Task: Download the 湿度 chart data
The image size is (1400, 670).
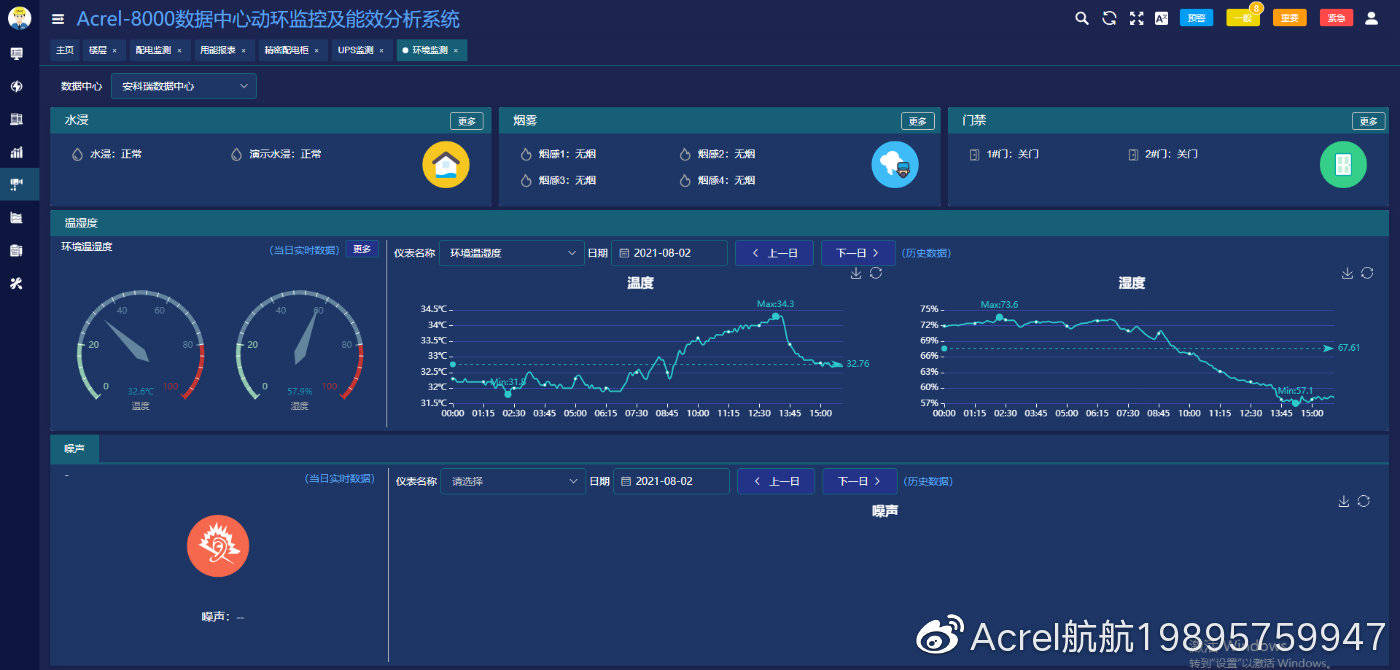Action: [1347, 273]
